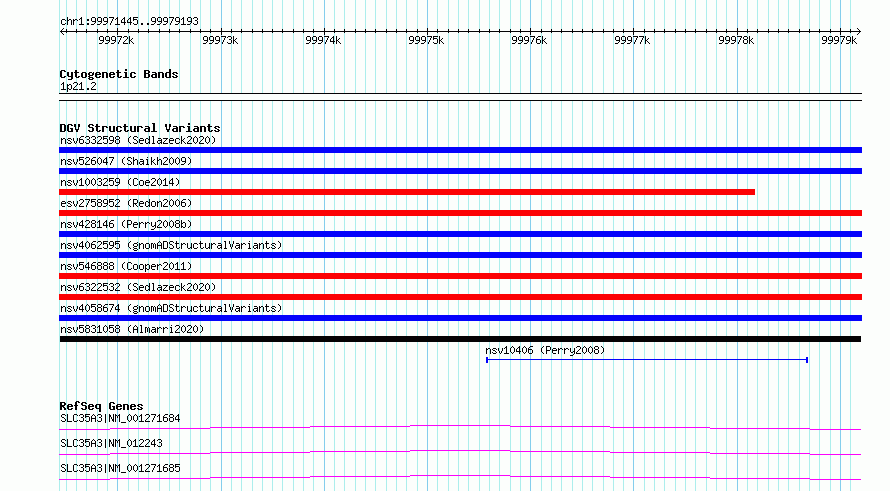Open the RefSeq Genes track heading
The height and width of the screenshot is (491, 890).
(x=101, y=406)
